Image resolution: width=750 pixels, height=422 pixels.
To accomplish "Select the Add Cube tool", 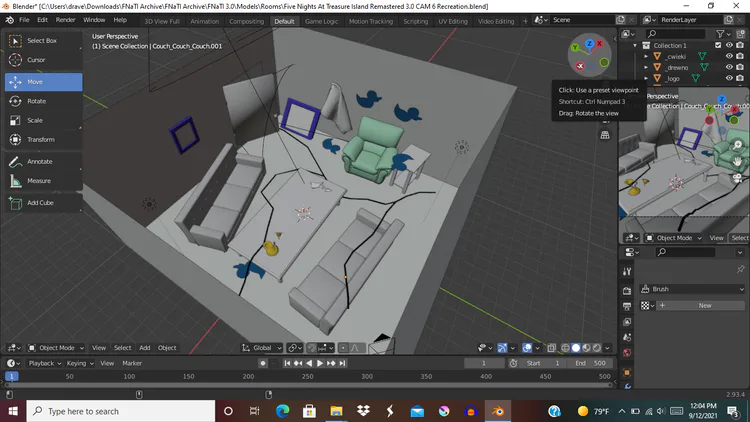I will click(43, 202).
